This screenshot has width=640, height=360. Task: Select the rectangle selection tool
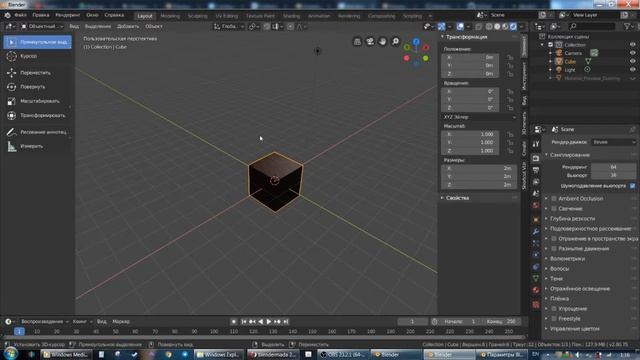tap(38, 42)
